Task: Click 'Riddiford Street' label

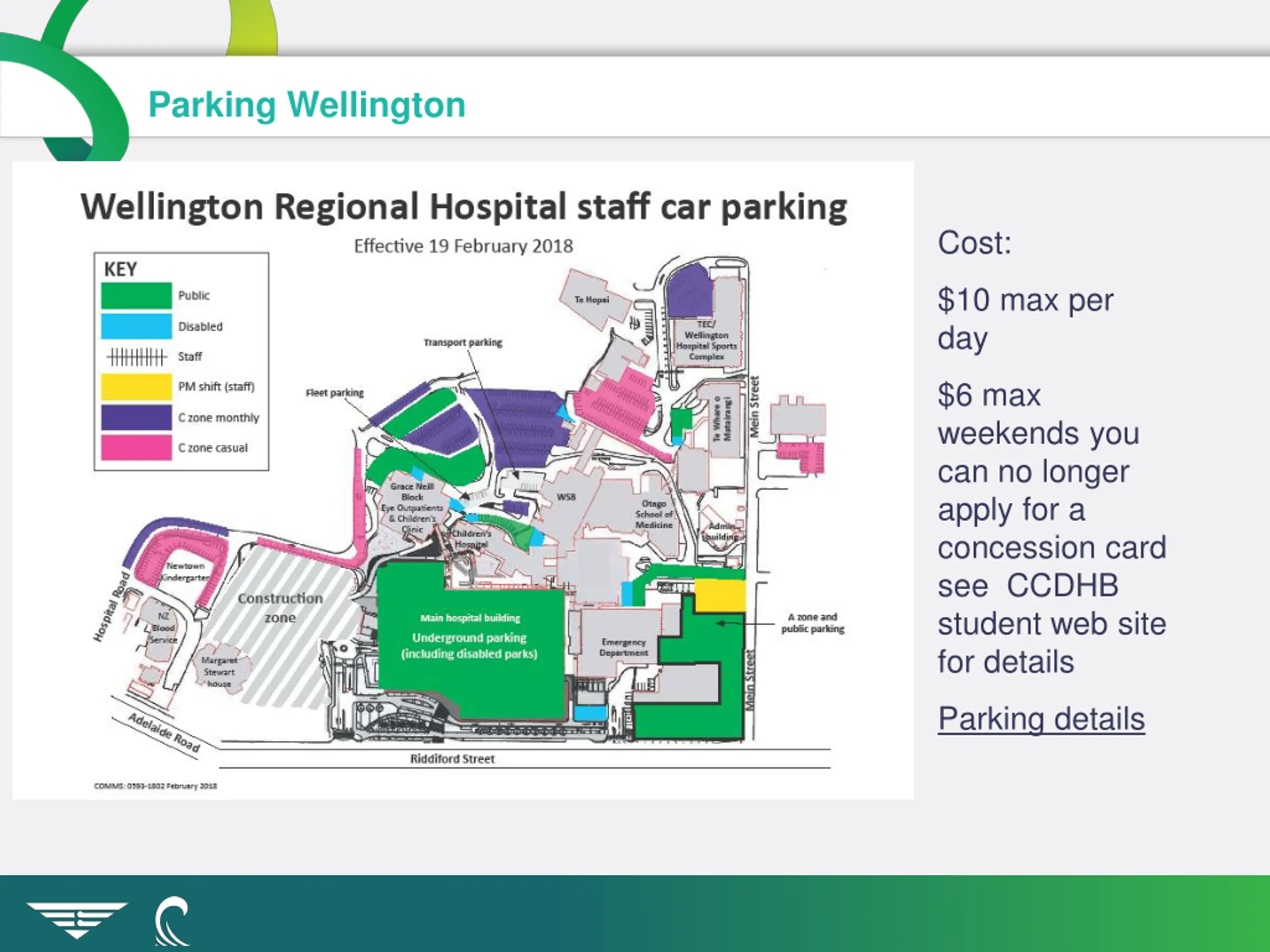Action: [x=452, y=759]
